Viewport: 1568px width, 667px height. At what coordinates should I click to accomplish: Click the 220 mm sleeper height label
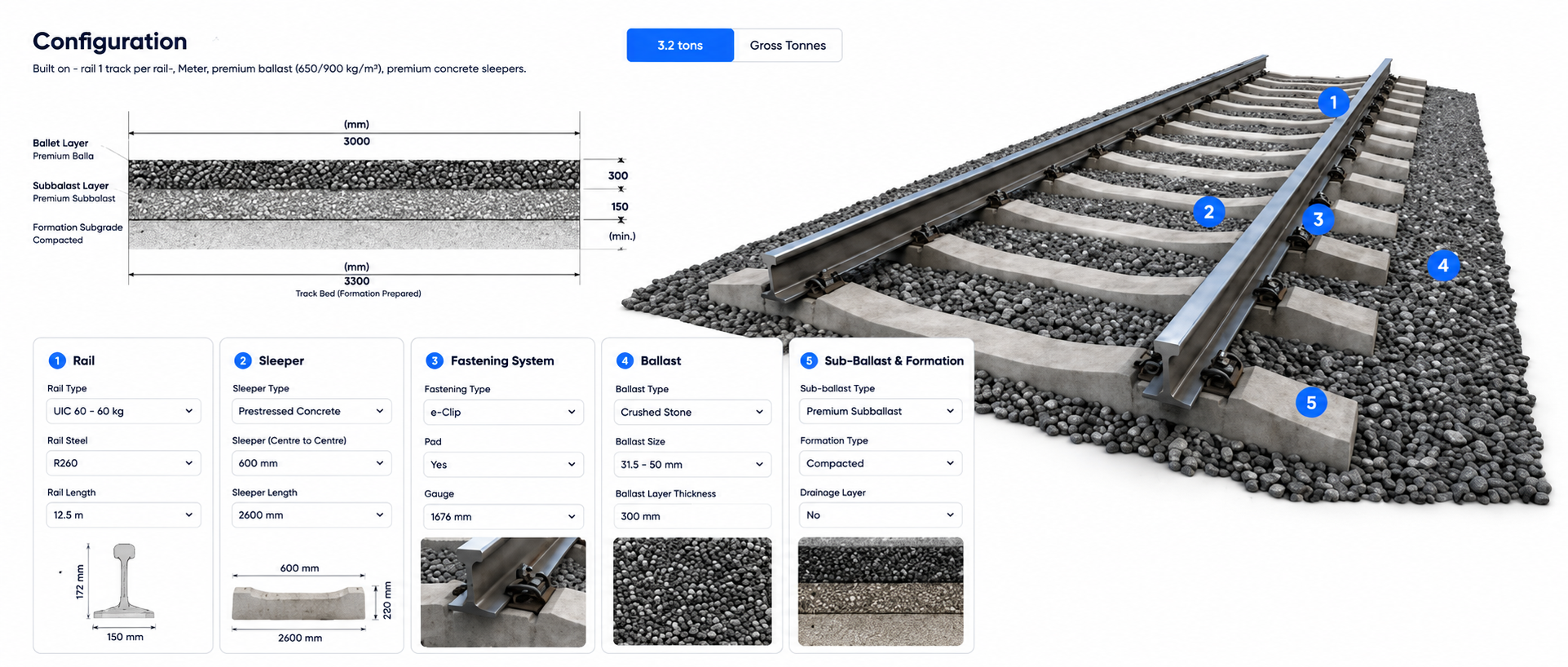(387, 600)
